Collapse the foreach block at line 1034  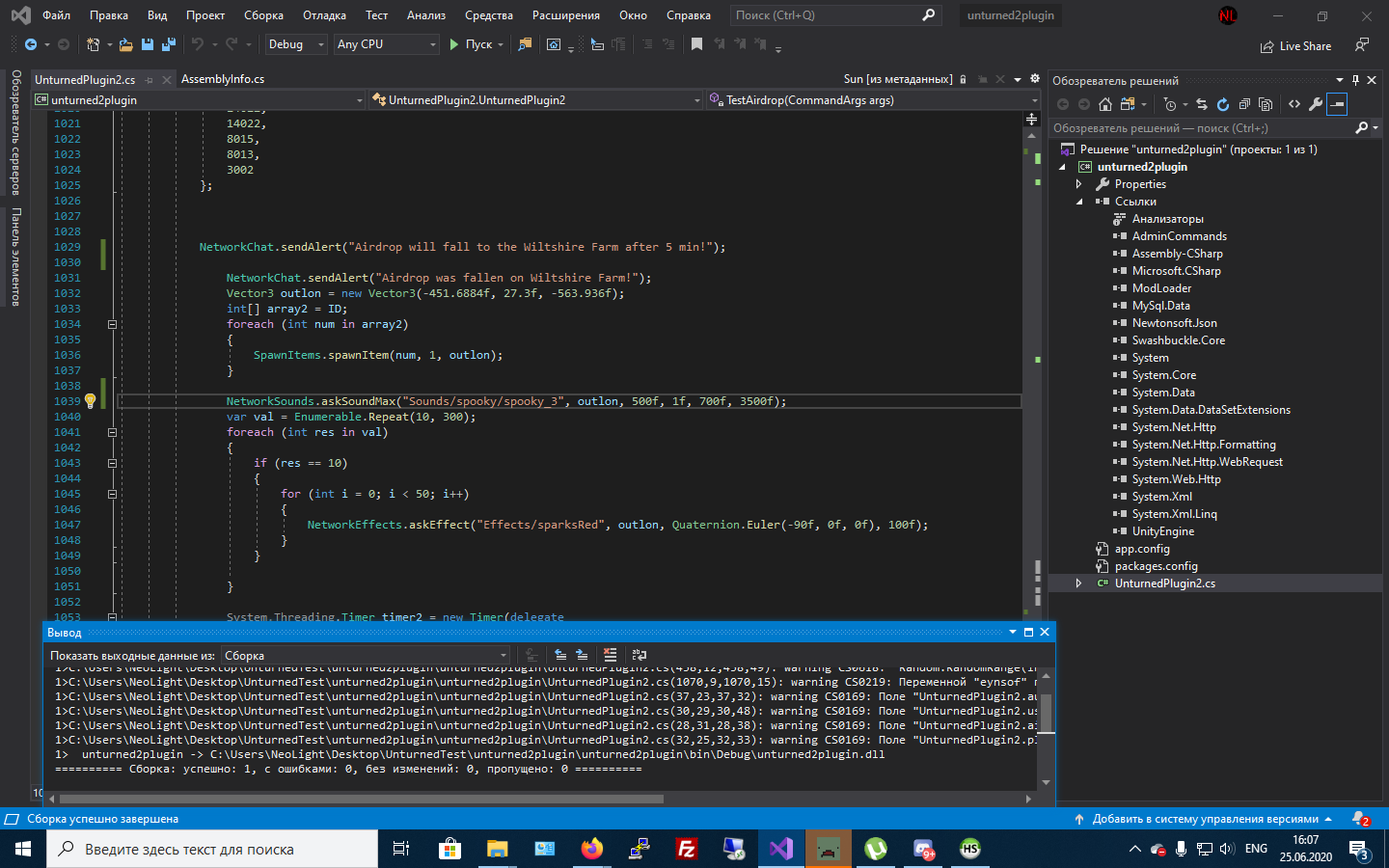coord(112,324)
